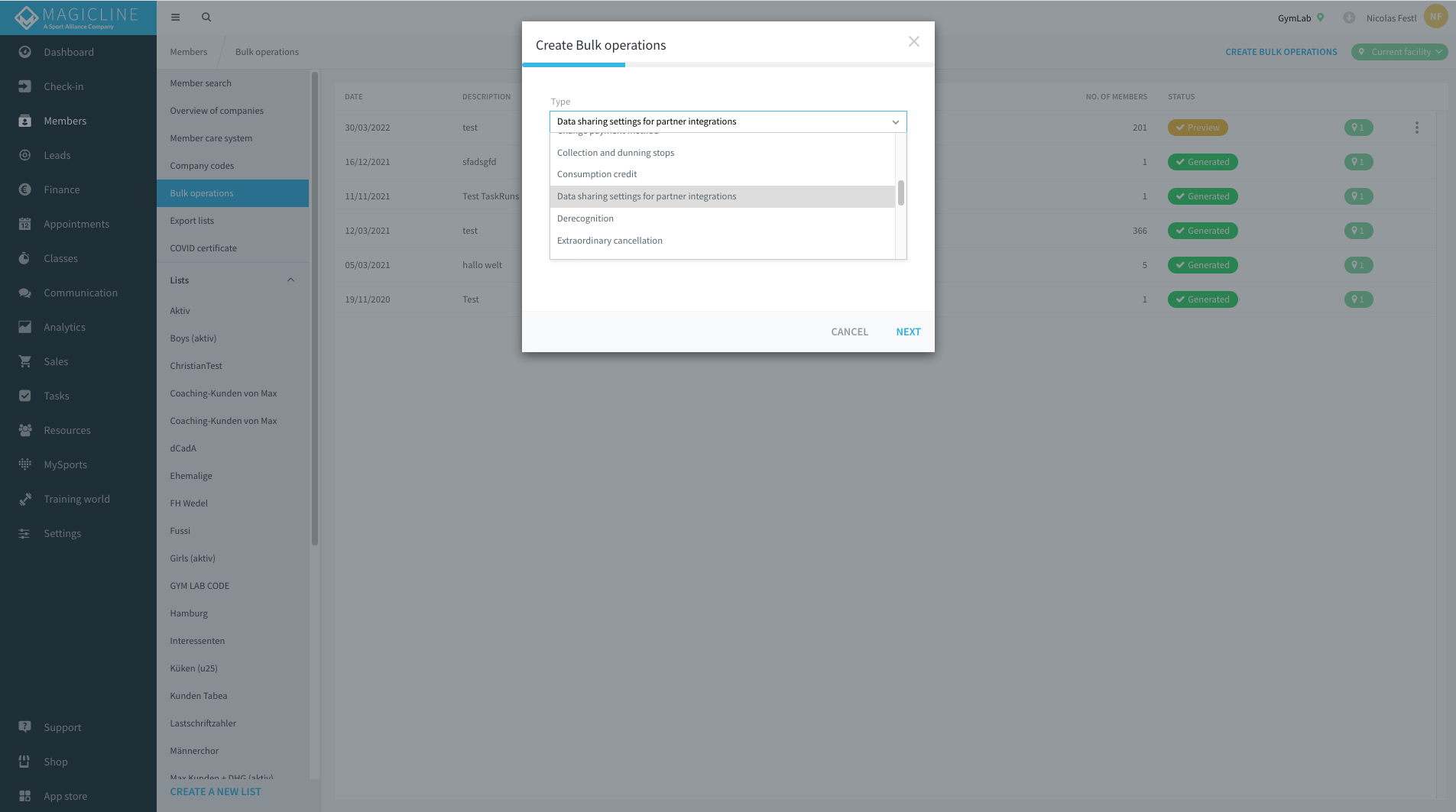This screenshot has width=1456, height=812.
Task: Select Consumption credit option
Action: pyautogui.click(x=722, y=174)
